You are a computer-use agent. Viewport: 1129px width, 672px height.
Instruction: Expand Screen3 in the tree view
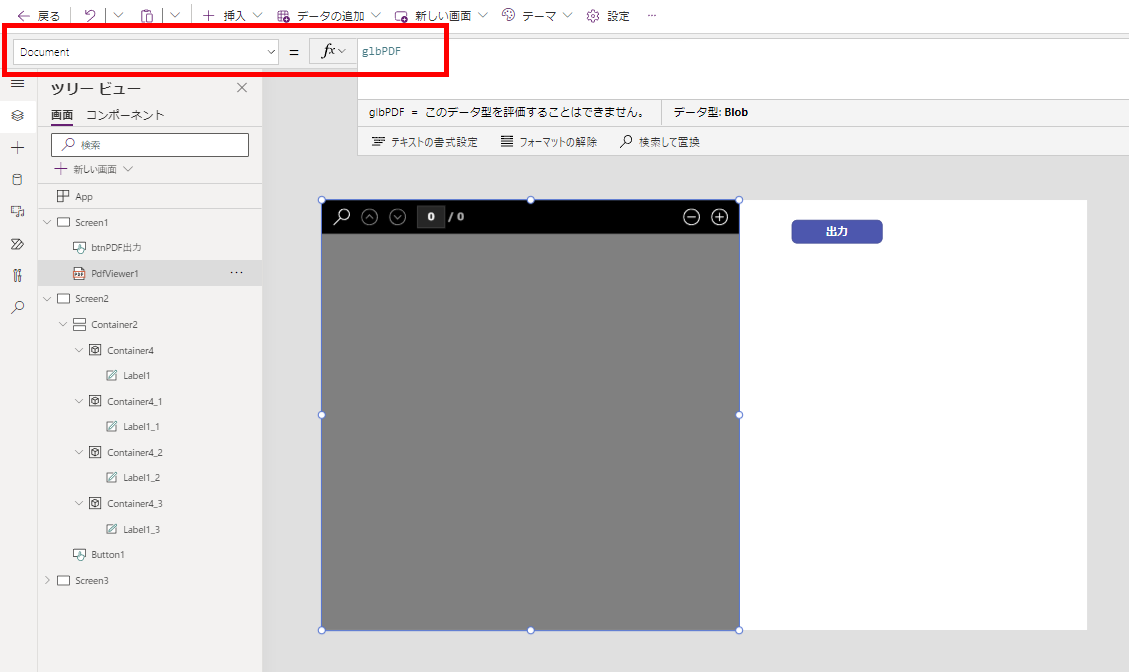pyautogui.click(x=47, y=580)
